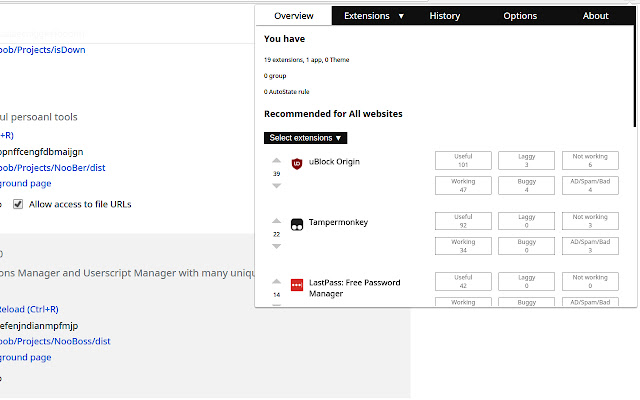Upvote Tampermonkey with the up arrow
The height and width of the screenshot is (400, 640).
277,221
